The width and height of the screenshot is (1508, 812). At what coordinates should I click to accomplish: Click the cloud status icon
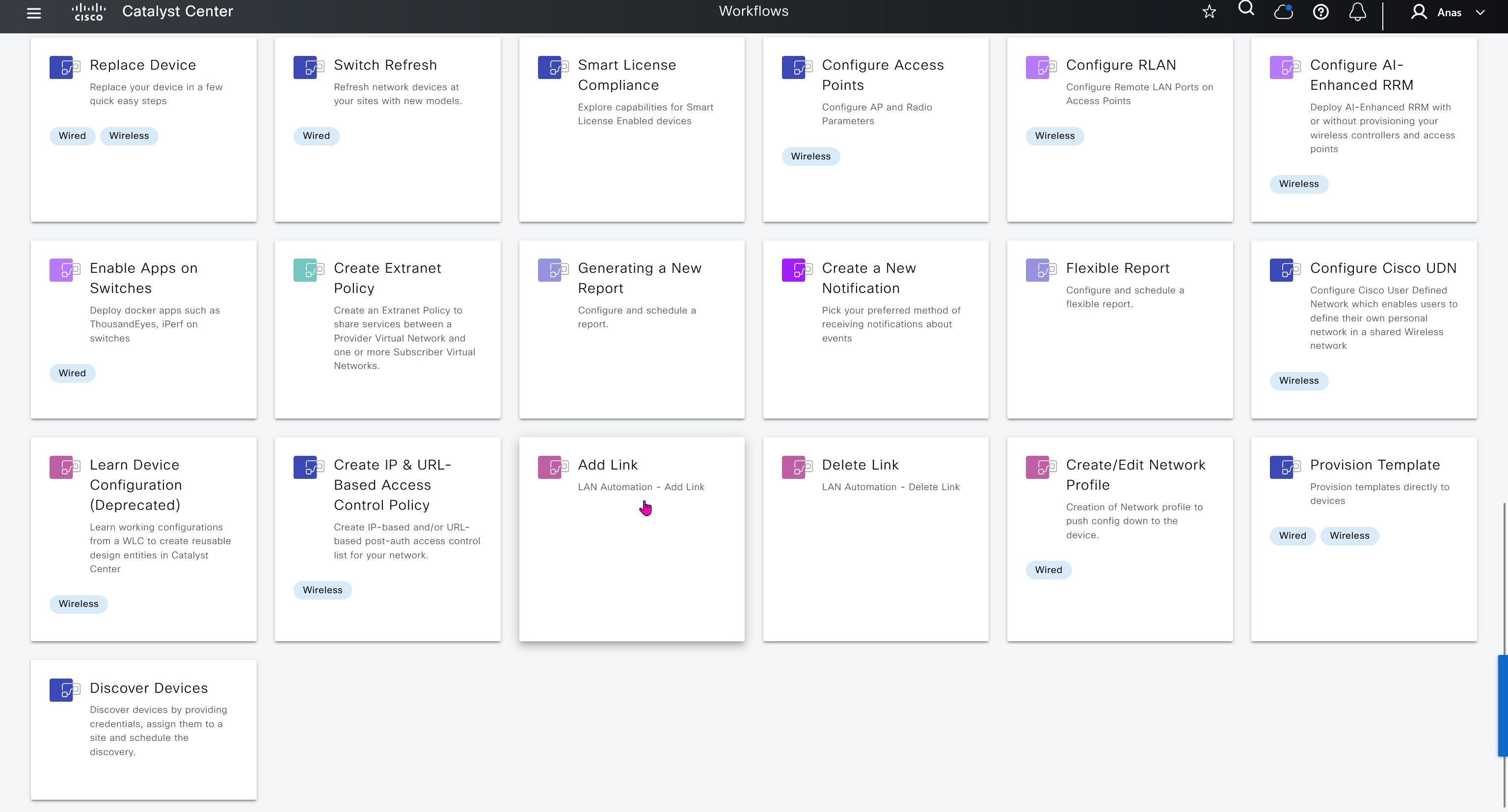coord(1283,12)
